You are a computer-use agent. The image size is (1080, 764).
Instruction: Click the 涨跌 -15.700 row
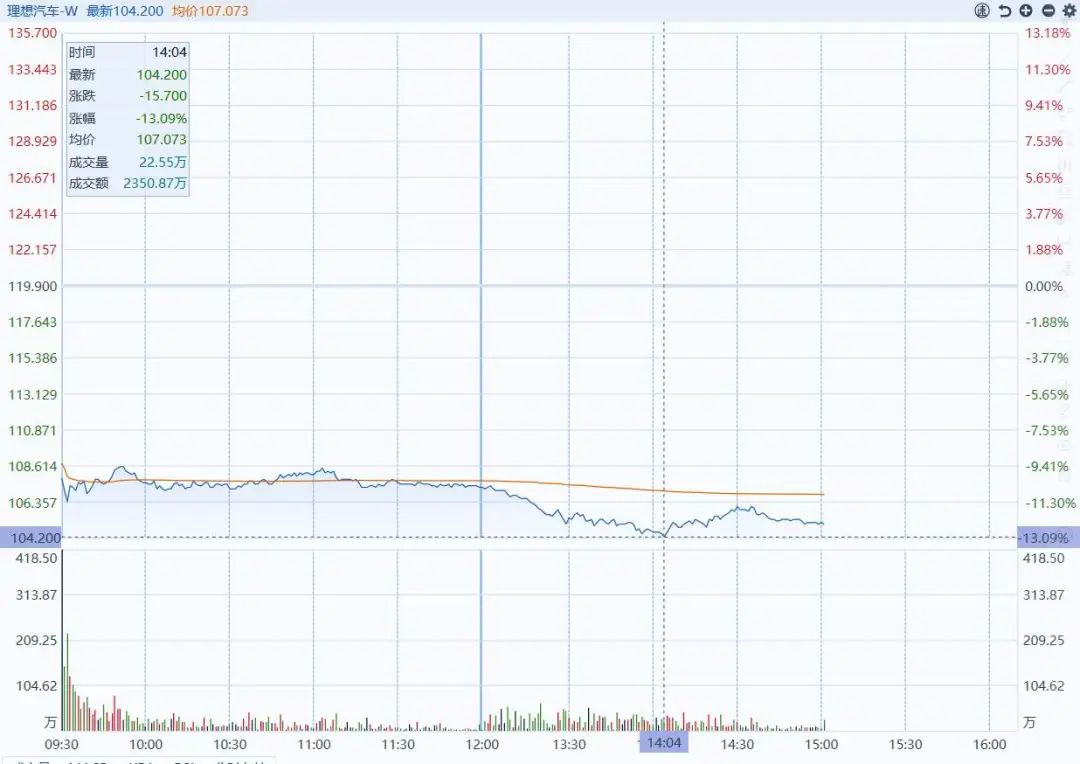tap(127, 96)
